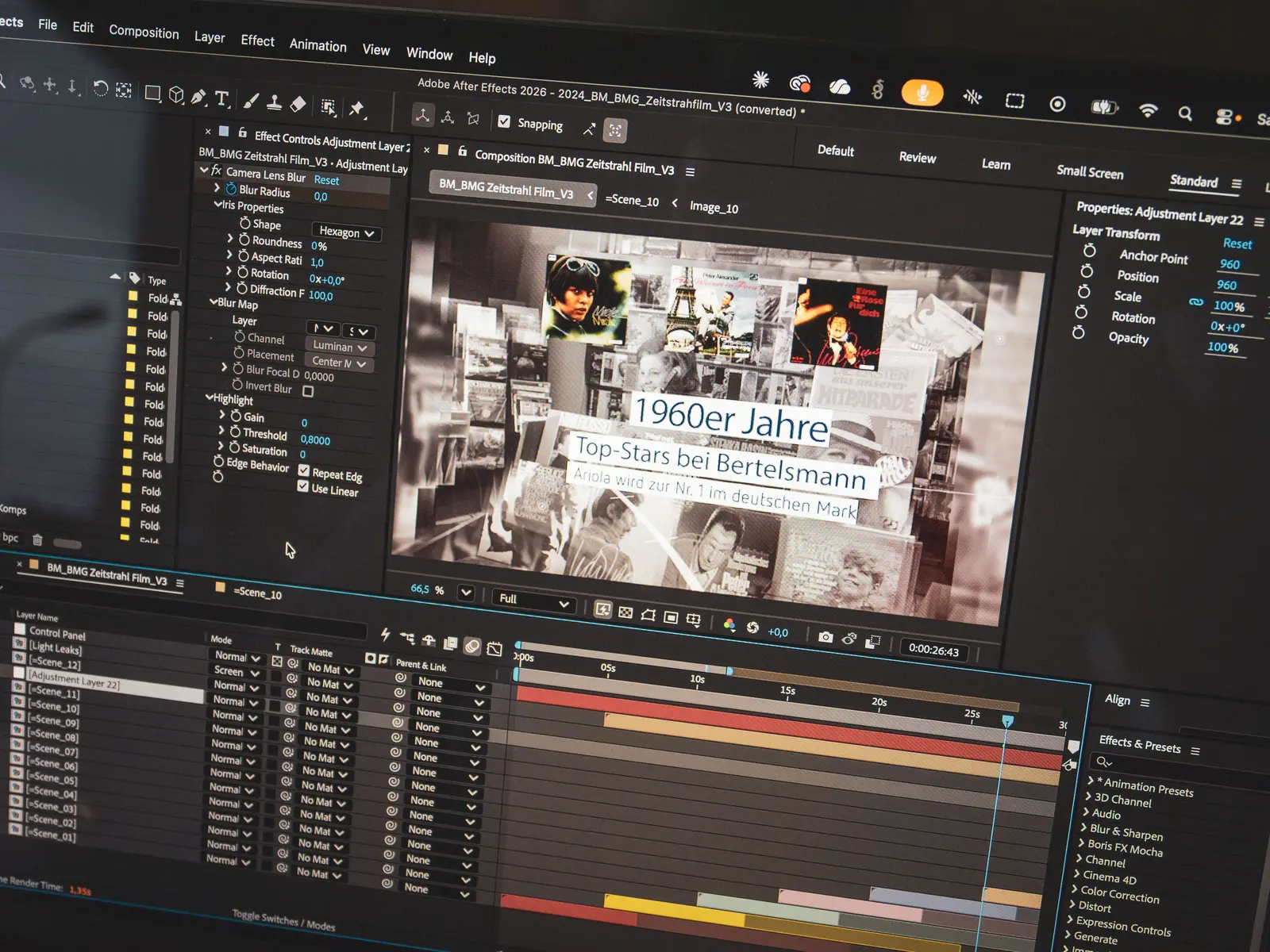Expand the Blur & Sharpen effects category
Viewport: 1270px width, 952px height.
point(1084,827)
